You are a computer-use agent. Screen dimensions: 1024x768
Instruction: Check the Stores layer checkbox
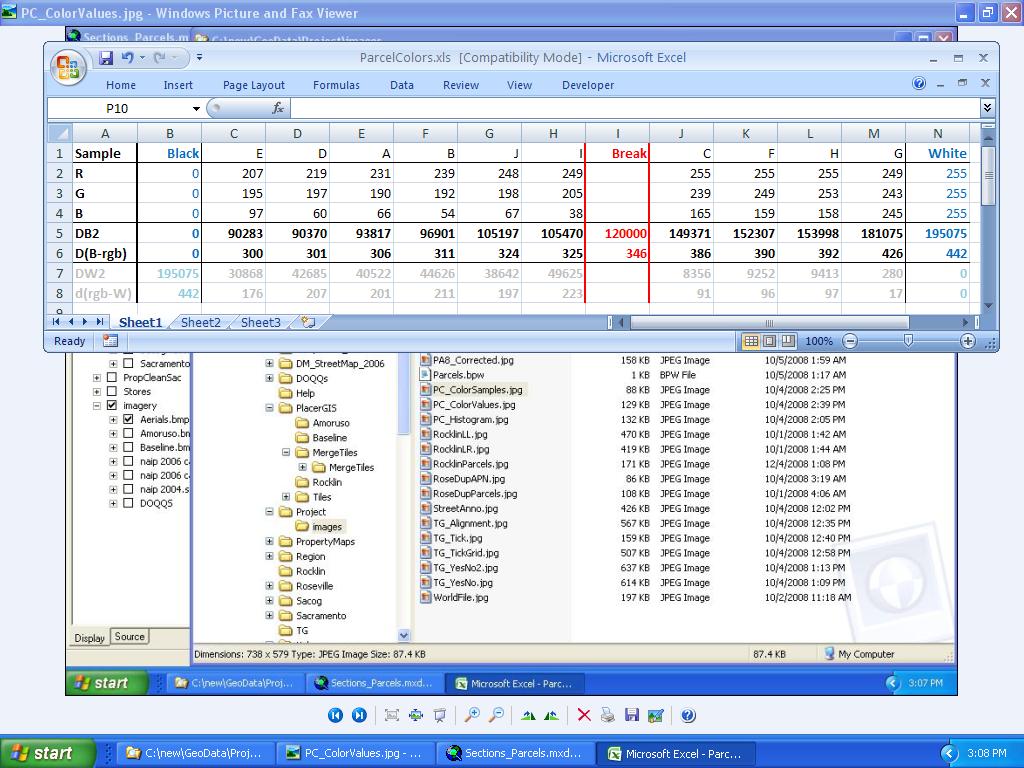112,392
